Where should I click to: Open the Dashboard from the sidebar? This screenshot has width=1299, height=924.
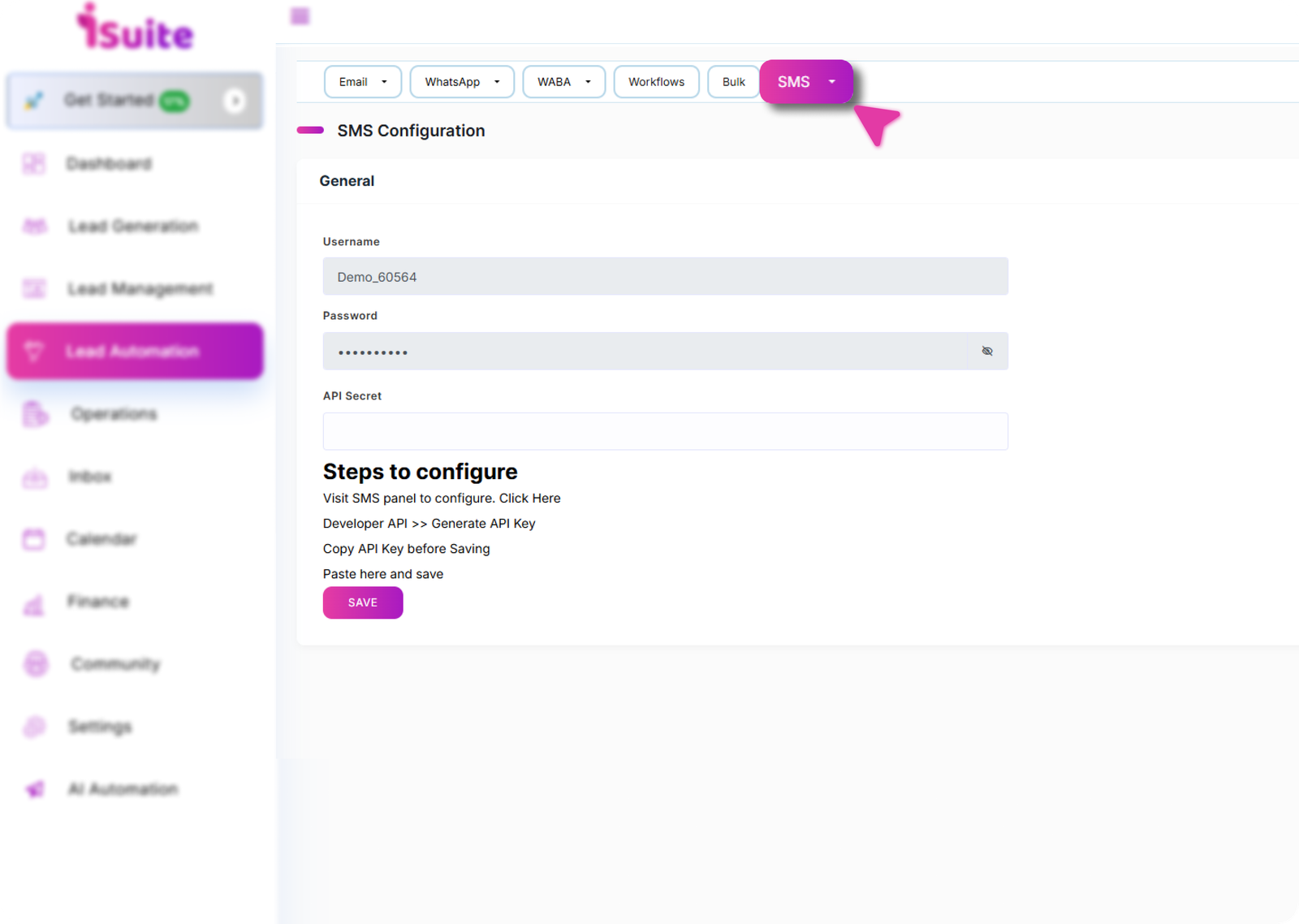(109, 164)
